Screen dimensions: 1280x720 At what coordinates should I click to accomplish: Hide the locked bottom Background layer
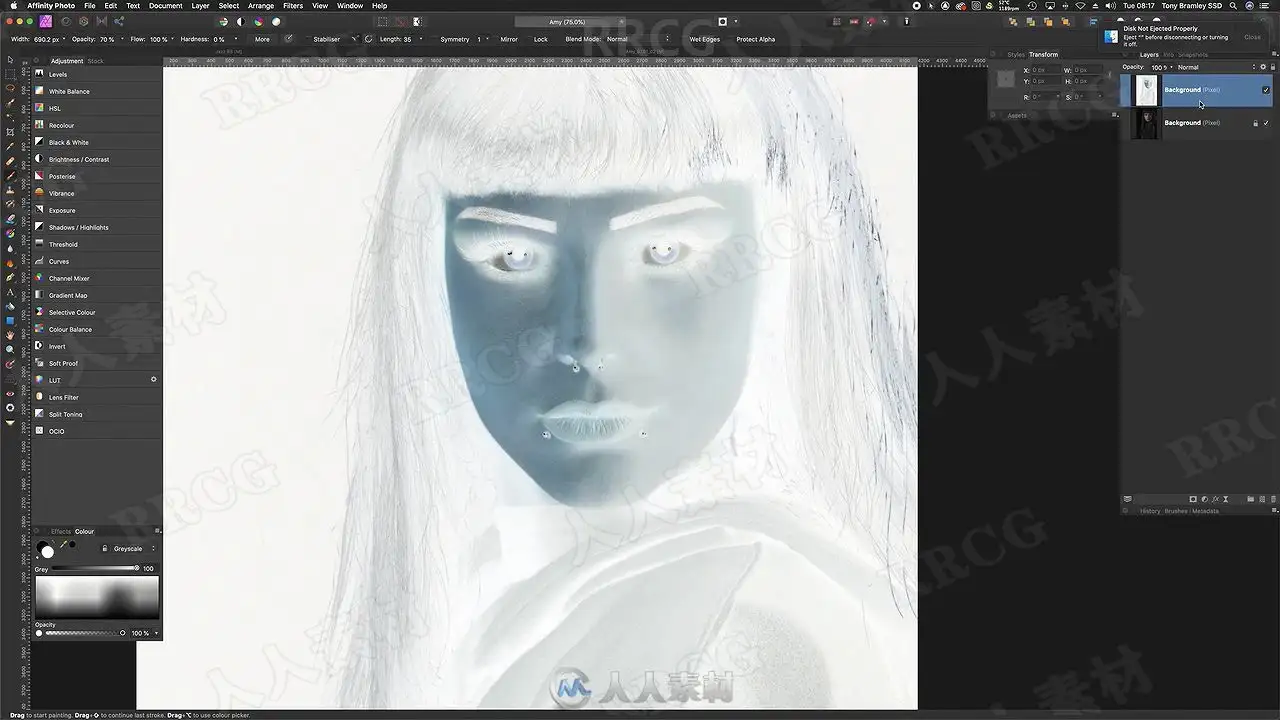coord(1266,123)
